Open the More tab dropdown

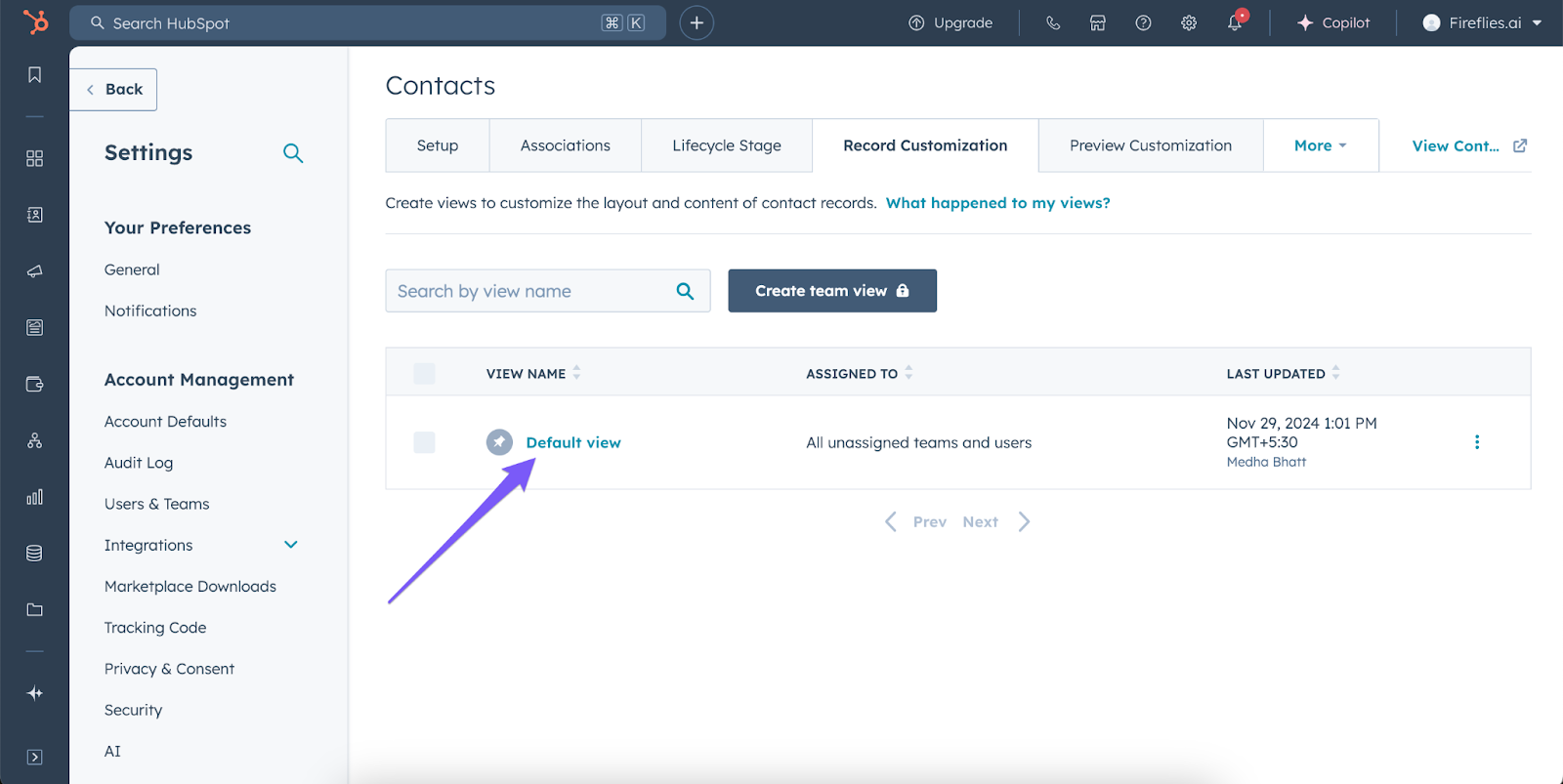click(x=1320, y=145)
